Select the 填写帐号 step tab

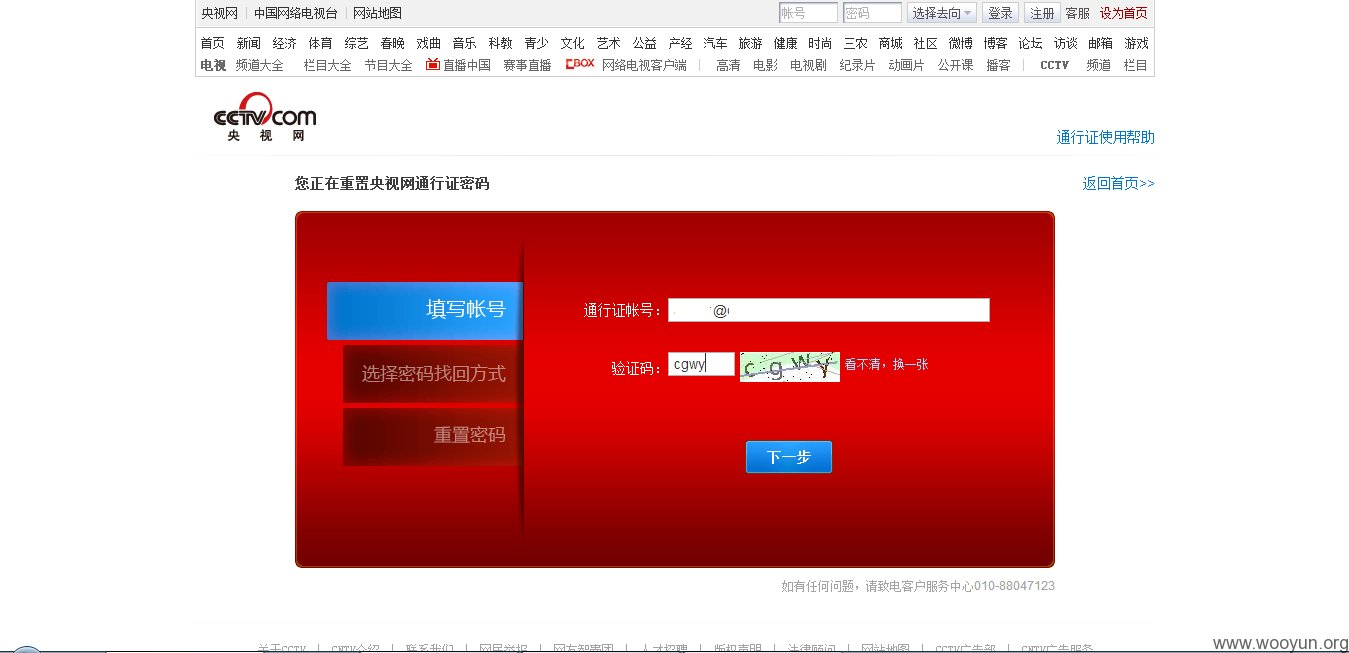click(x=425, y=310)
